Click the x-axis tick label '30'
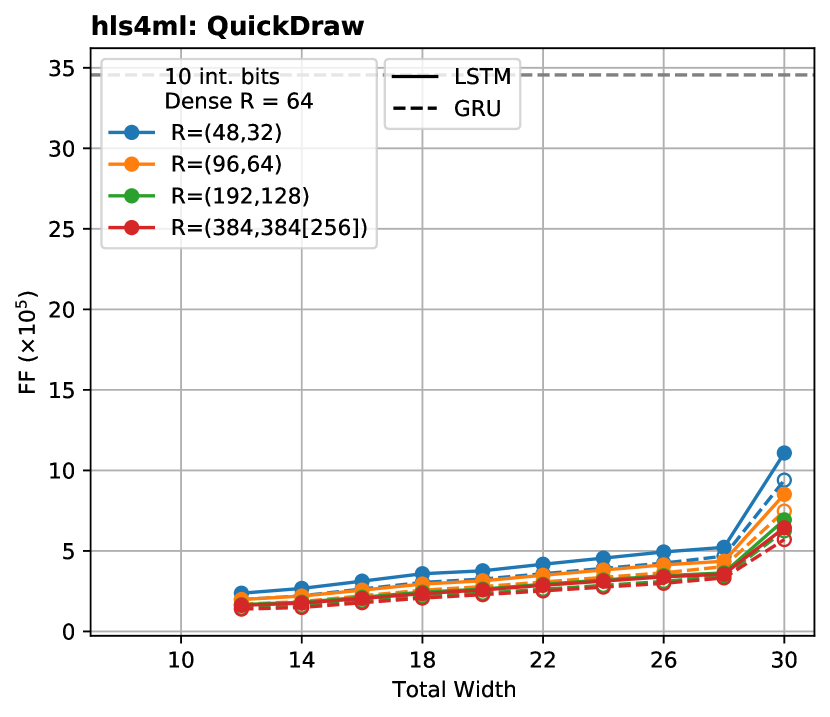The image size is (830, 717). tap(784, 660)
